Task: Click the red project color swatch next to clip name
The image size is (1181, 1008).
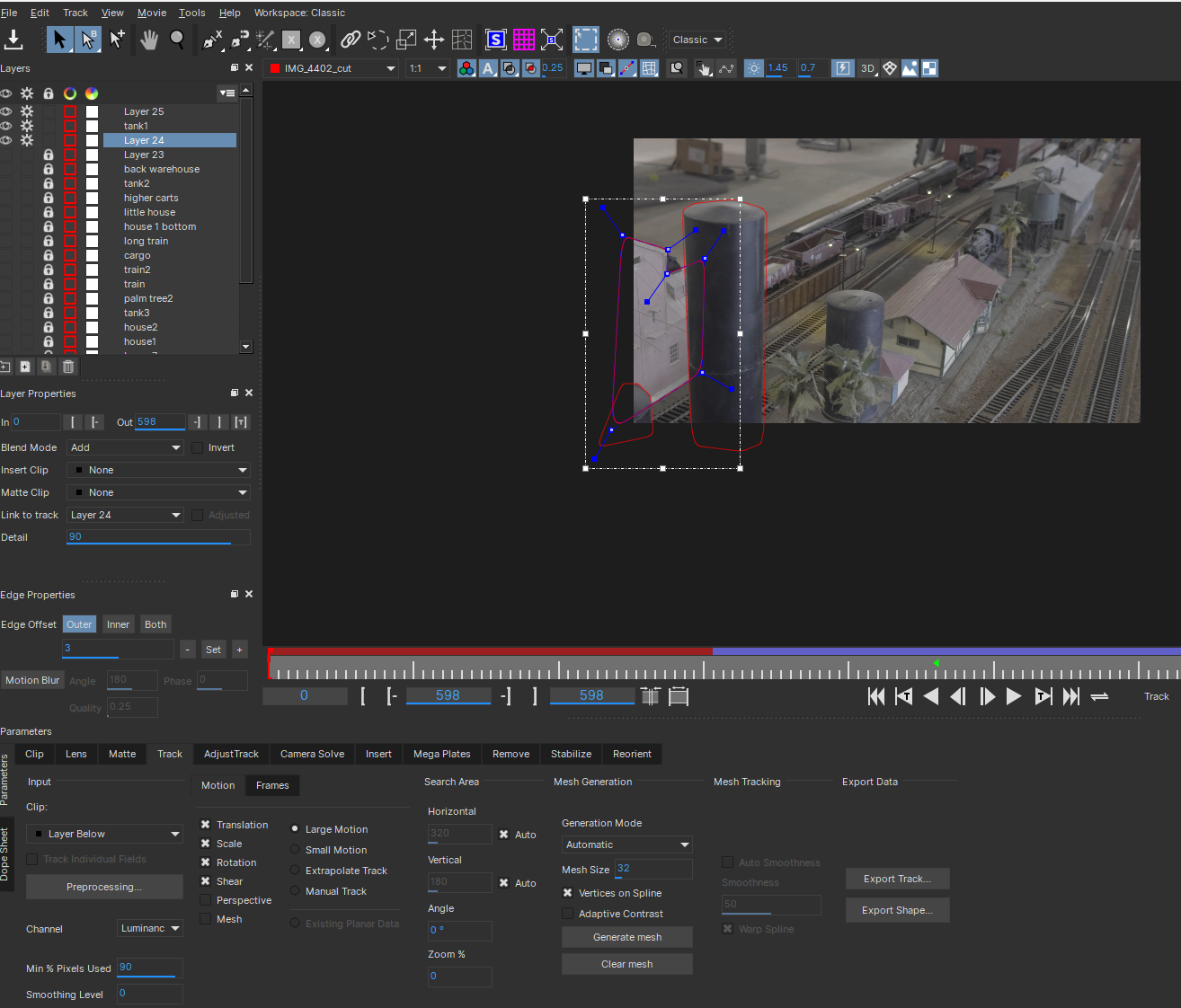Action: point(275,68)
